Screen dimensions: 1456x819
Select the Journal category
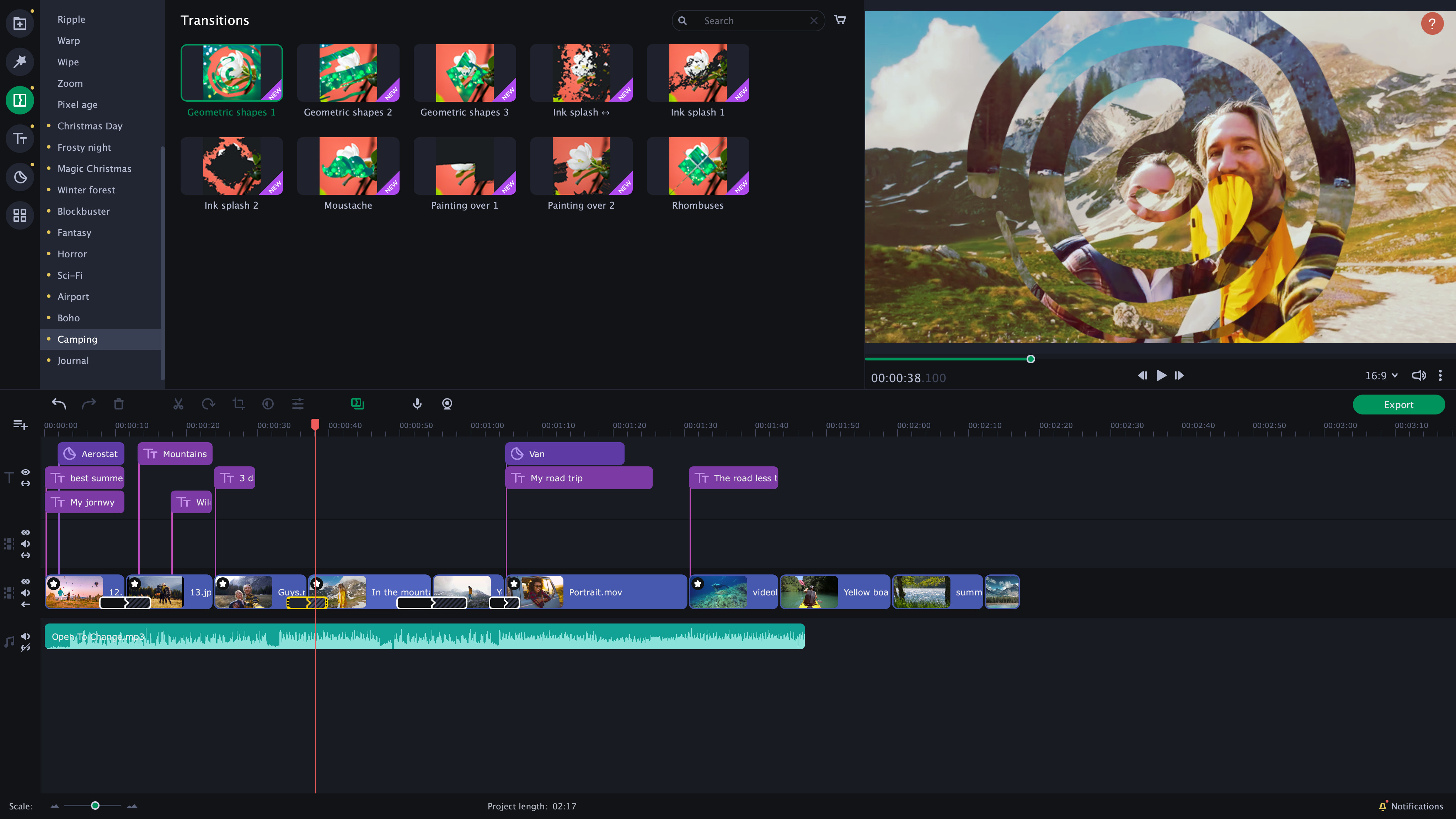[x=73, y=360]
